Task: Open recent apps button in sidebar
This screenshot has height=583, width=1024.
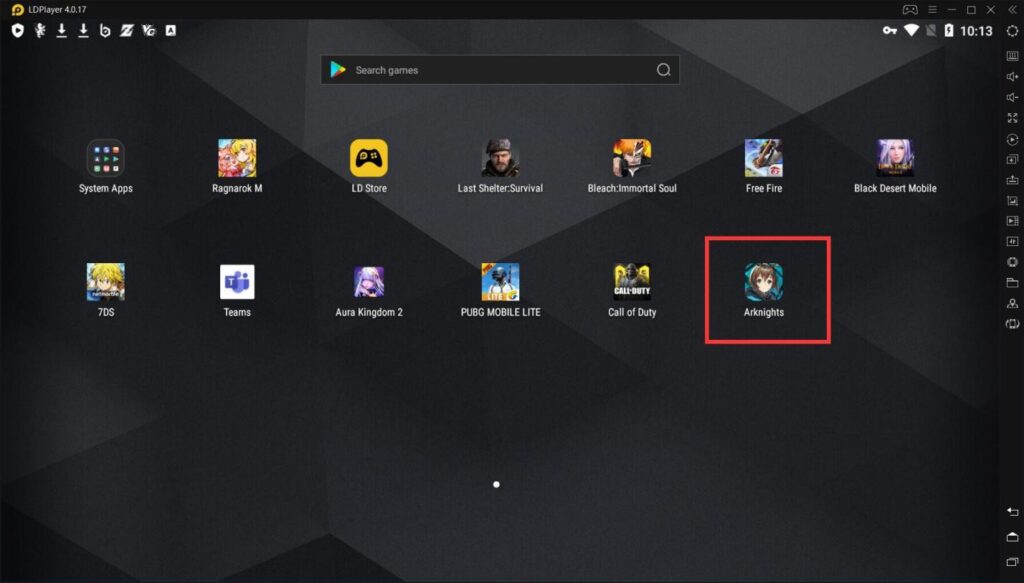Action: tap(1012, 561)
